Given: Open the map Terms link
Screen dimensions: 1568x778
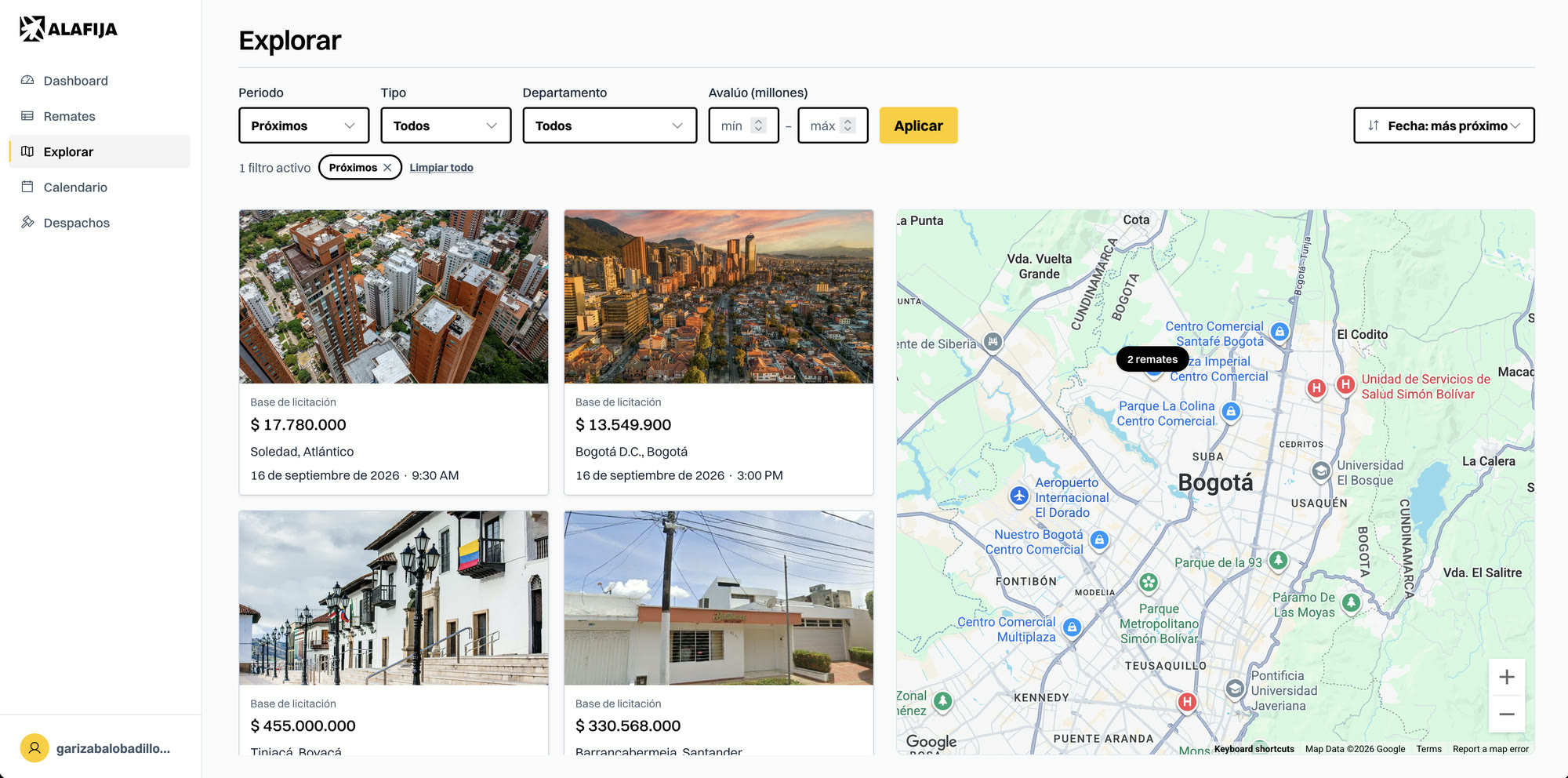Looking at the screenshot, I should point(1428,749).
